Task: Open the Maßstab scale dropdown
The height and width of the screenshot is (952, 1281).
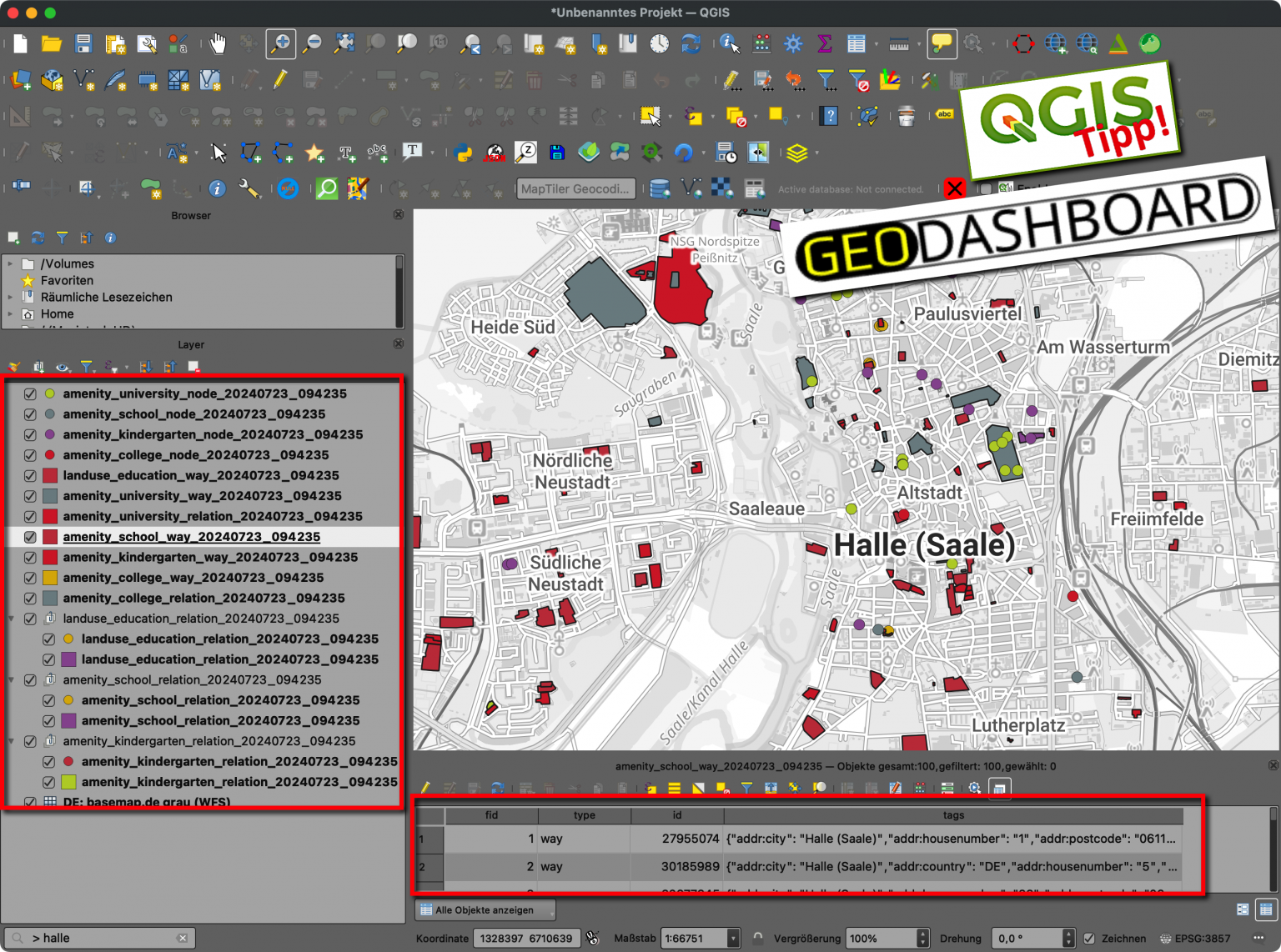Action: pos(731,938)
